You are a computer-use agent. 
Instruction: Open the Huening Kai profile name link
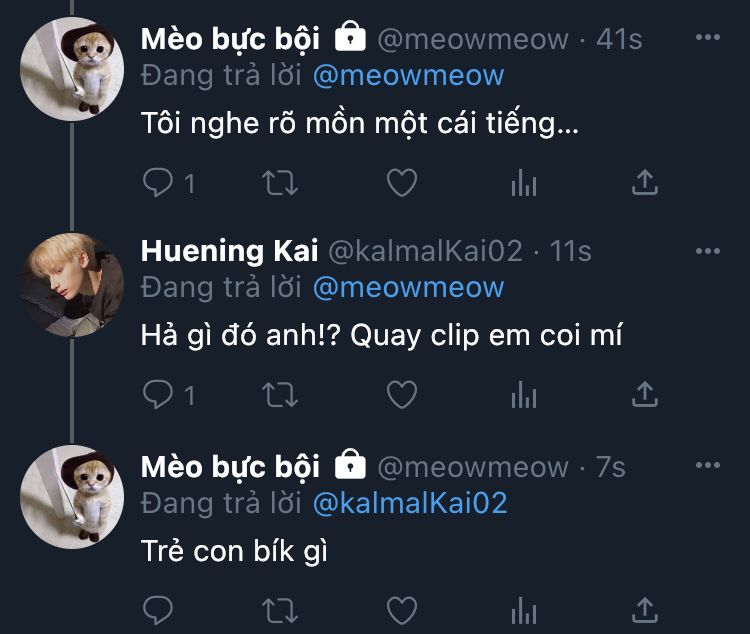coord(229,251)
